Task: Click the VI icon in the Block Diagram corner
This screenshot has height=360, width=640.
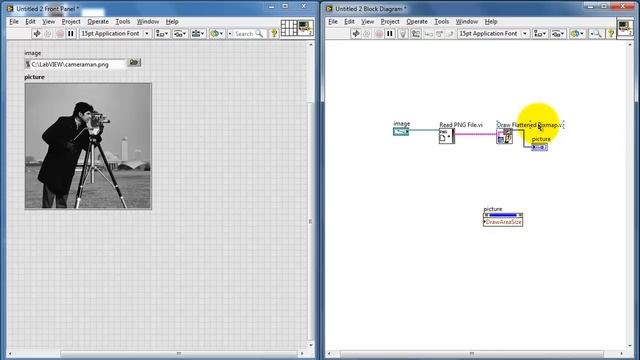Action: pyautogui.click(x=625, y=28)
